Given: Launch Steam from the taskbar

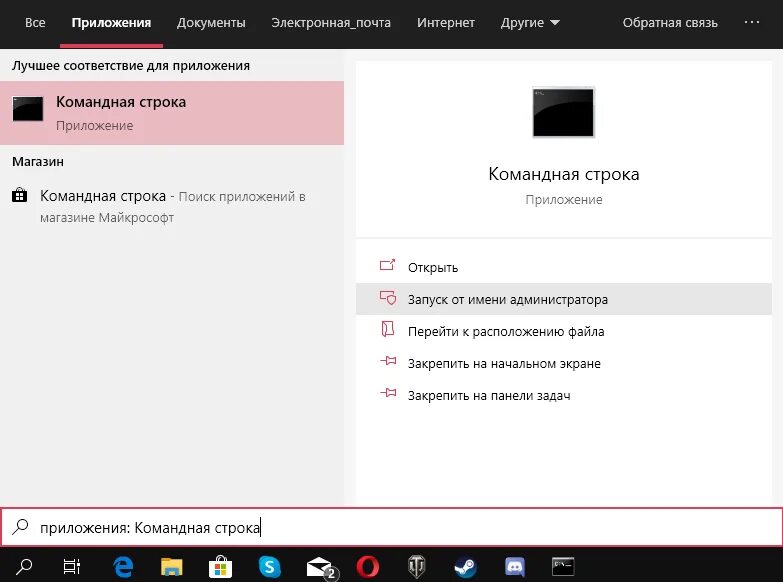Looking at the screenshot, I should 465,567.
